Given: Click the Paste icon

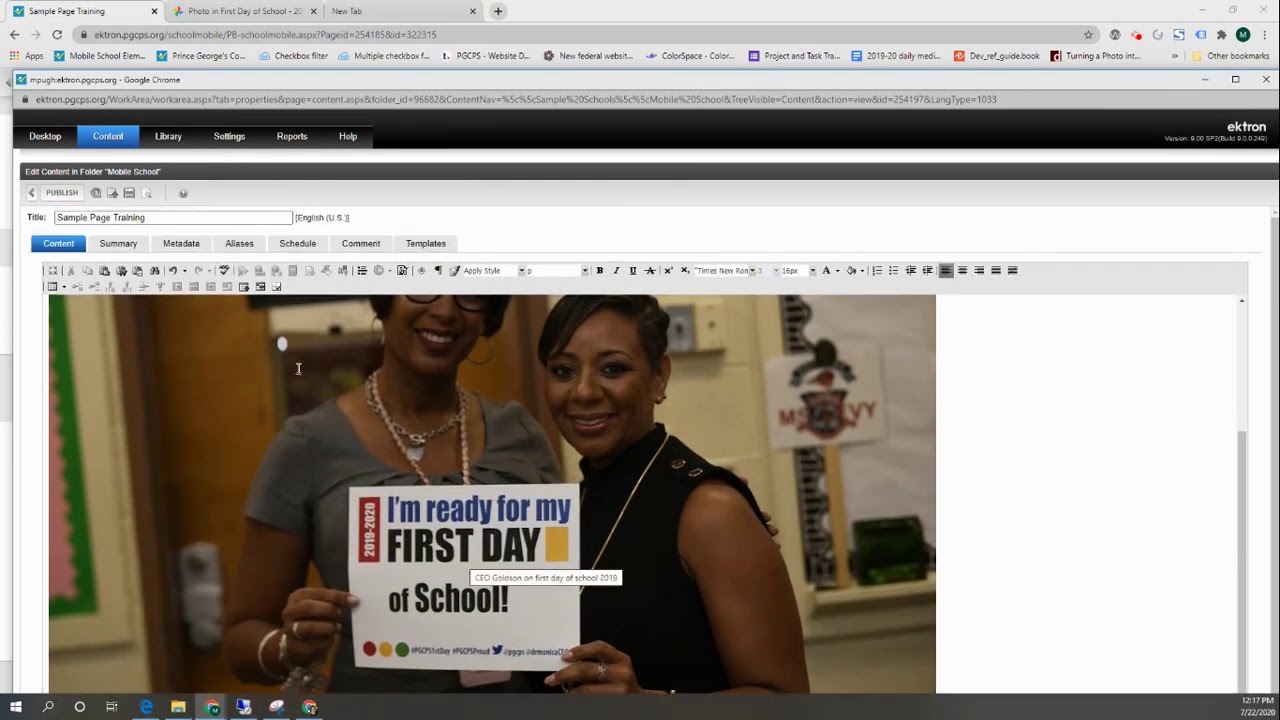Looking at the screenshot, I should [x=104, y=270].
